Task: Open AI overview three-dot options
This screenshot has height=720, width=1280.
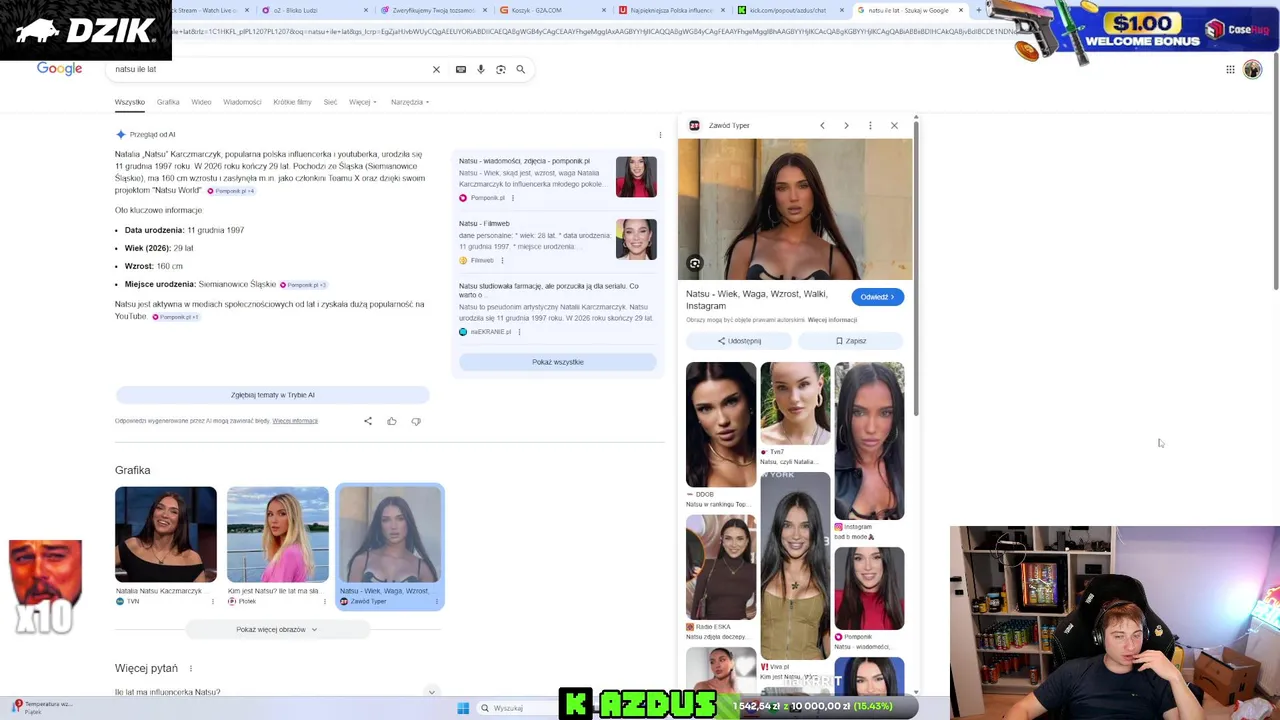Action: 659,134
